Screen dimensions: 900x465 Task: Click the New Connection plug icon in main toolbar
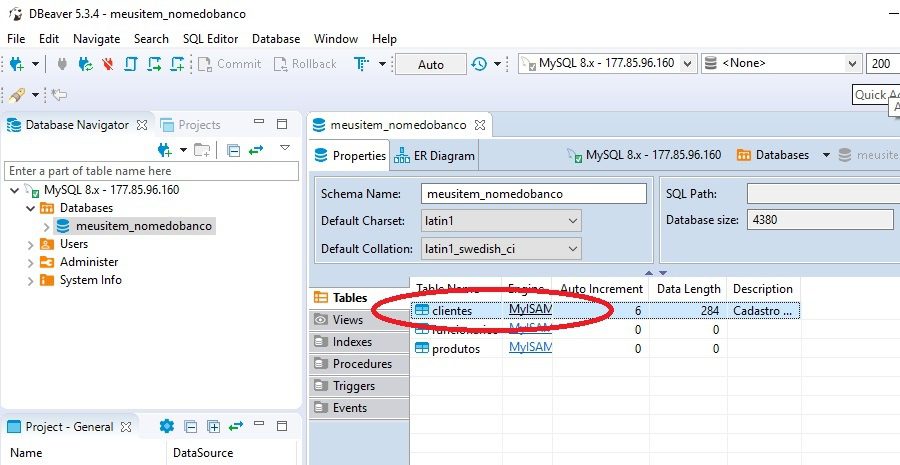16,64
